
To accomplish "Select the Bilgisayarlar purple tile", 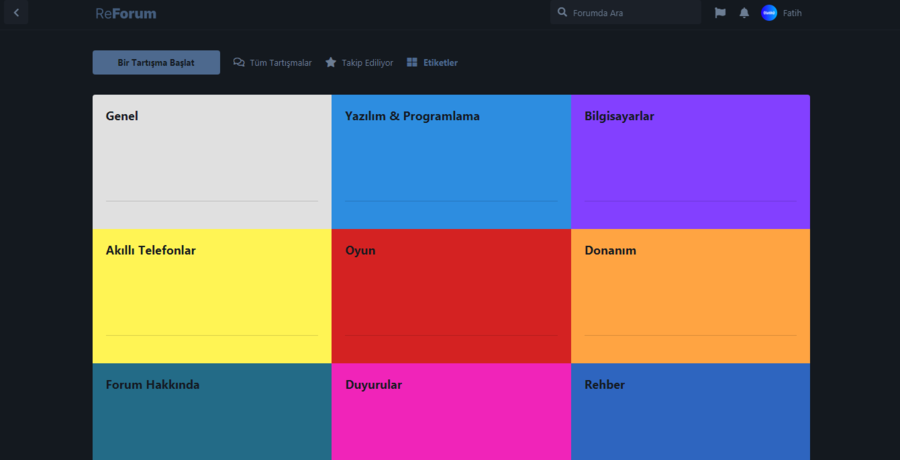I will coord(690,160).
